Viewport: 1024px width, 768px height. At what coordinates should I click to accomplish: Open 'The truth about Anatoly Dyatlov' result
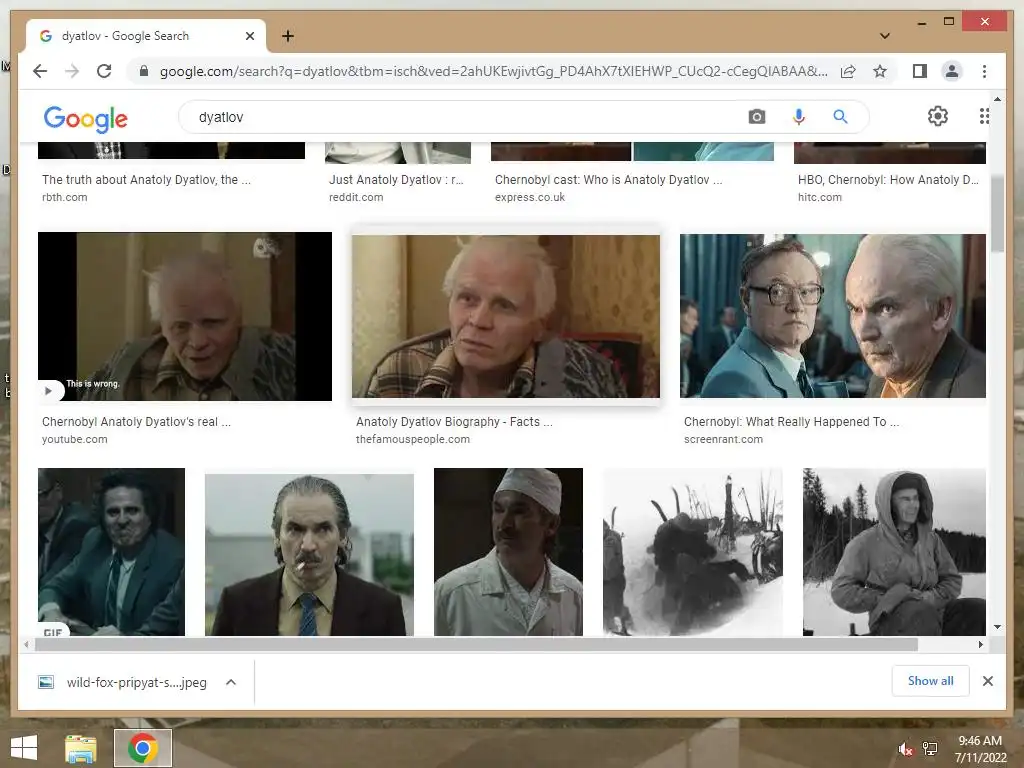(146, 180)
